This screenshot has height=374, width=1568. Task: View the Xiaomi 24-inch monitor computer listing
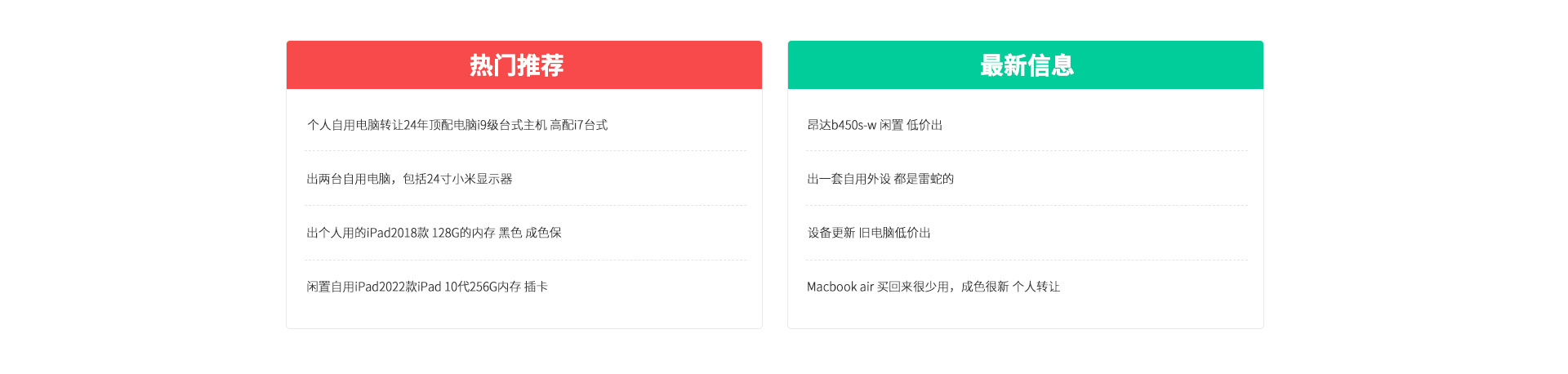[x=409, y=179]
